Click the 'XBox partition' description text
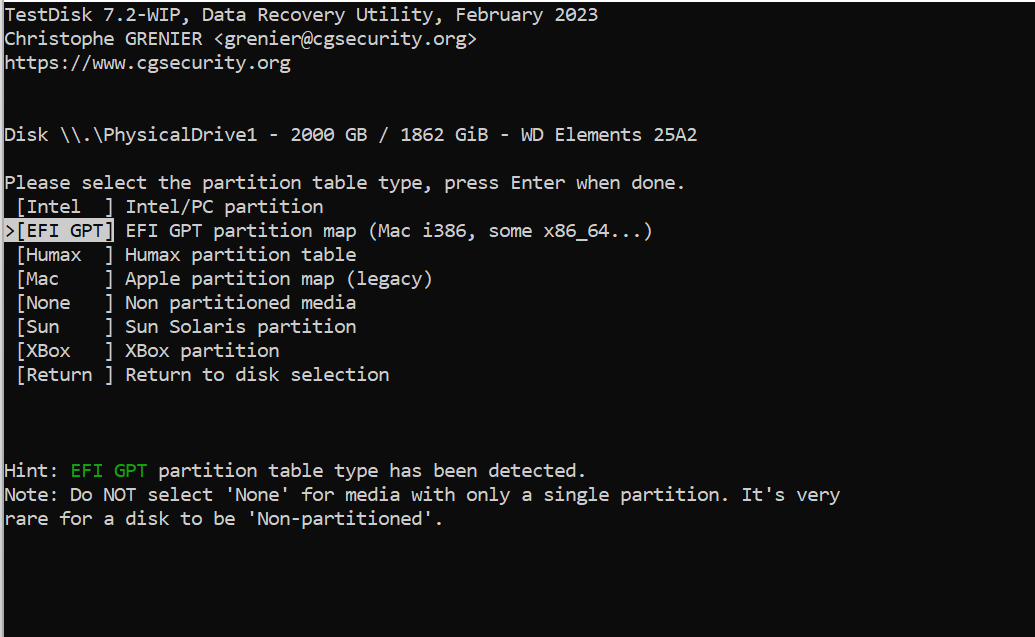The height and width of the screenshot is (637, 1035). [202, 351]
